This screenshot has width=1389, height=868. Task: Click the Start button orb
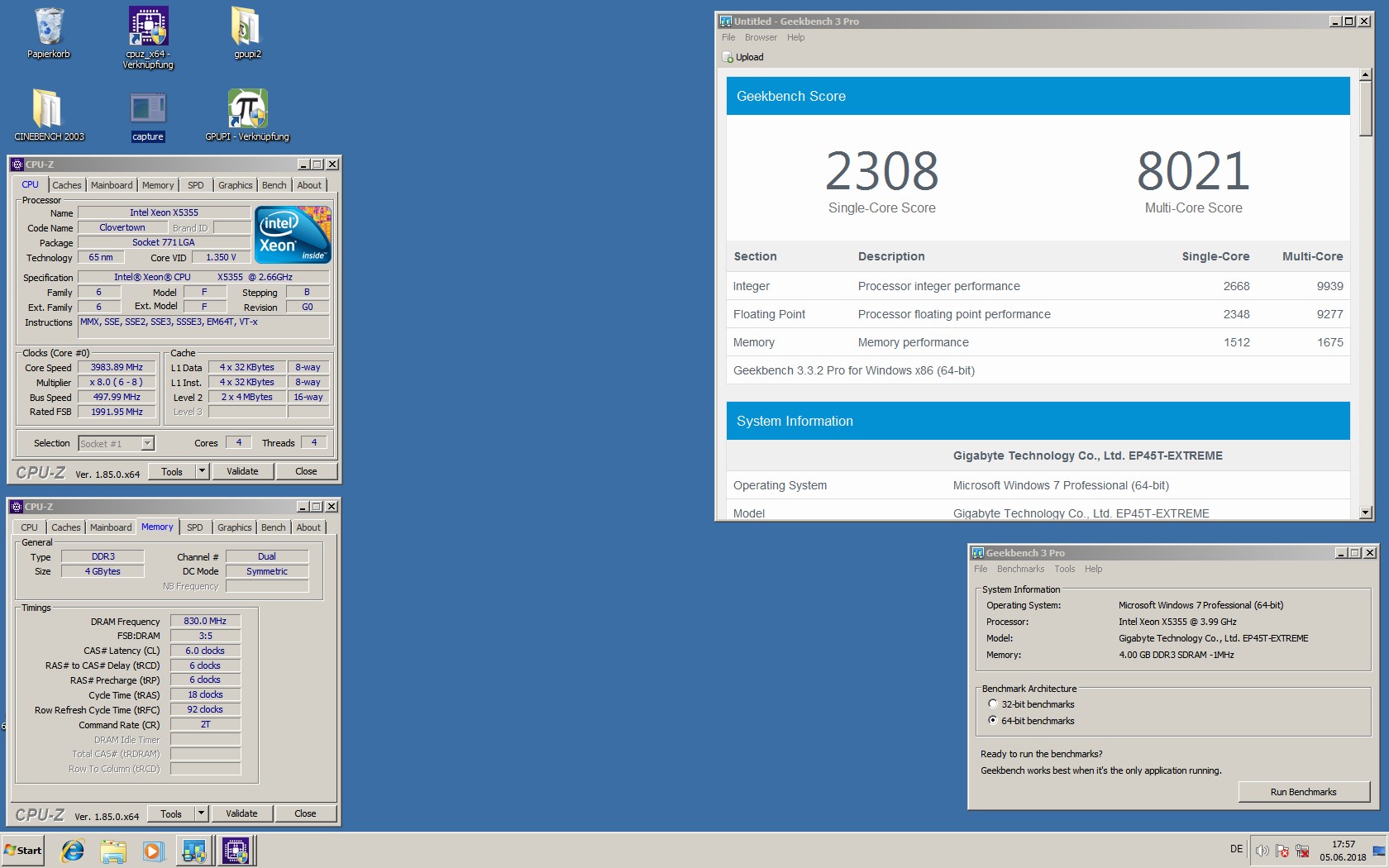coord(23,851)
